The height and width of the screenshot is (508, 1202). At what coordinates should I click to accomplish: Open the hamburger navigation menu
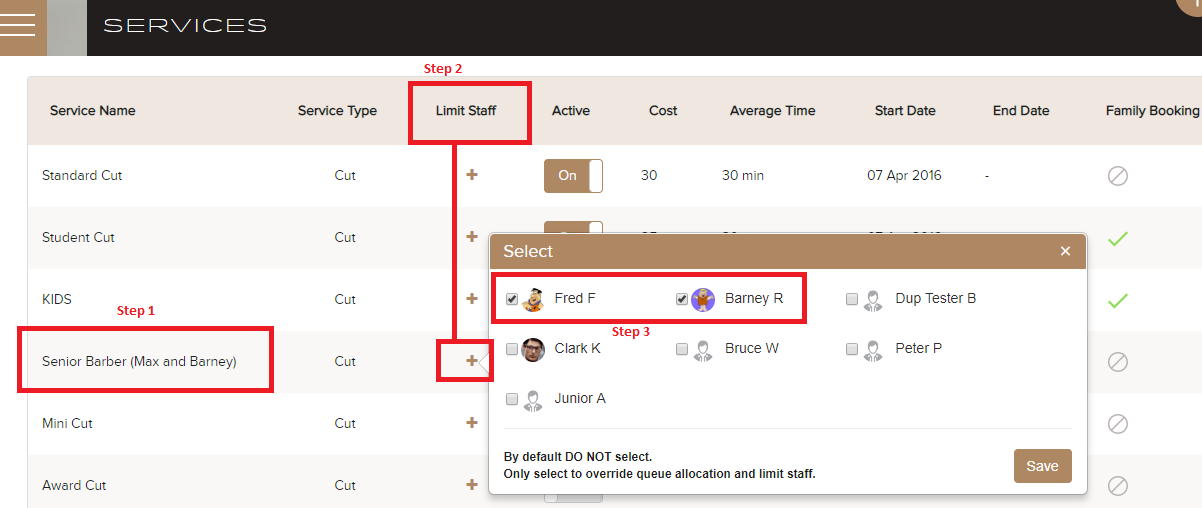(18, 26)
